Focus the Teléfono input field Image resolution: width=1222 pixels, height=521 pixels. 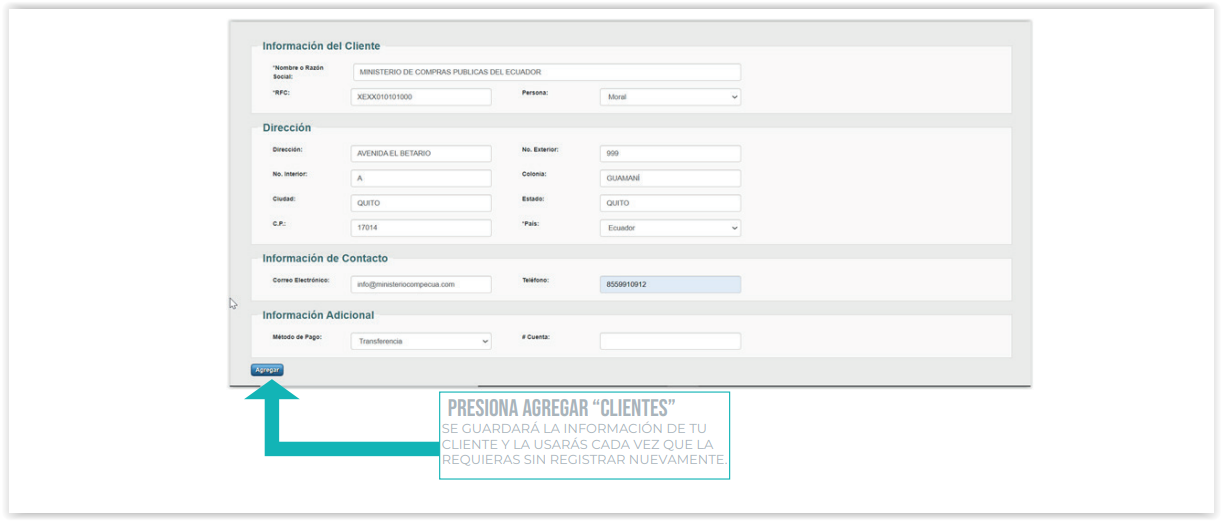pos(670,284)
